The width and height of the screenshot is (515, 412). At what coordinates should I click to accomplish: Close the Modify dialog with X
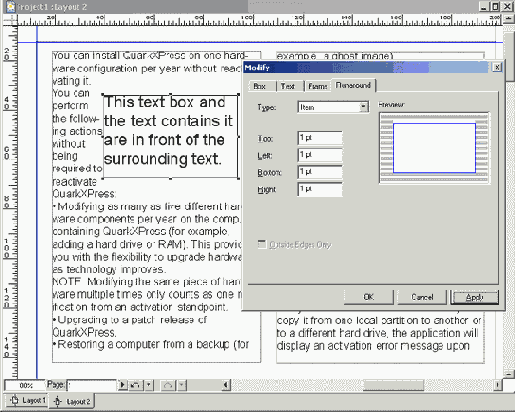point(497,67)
